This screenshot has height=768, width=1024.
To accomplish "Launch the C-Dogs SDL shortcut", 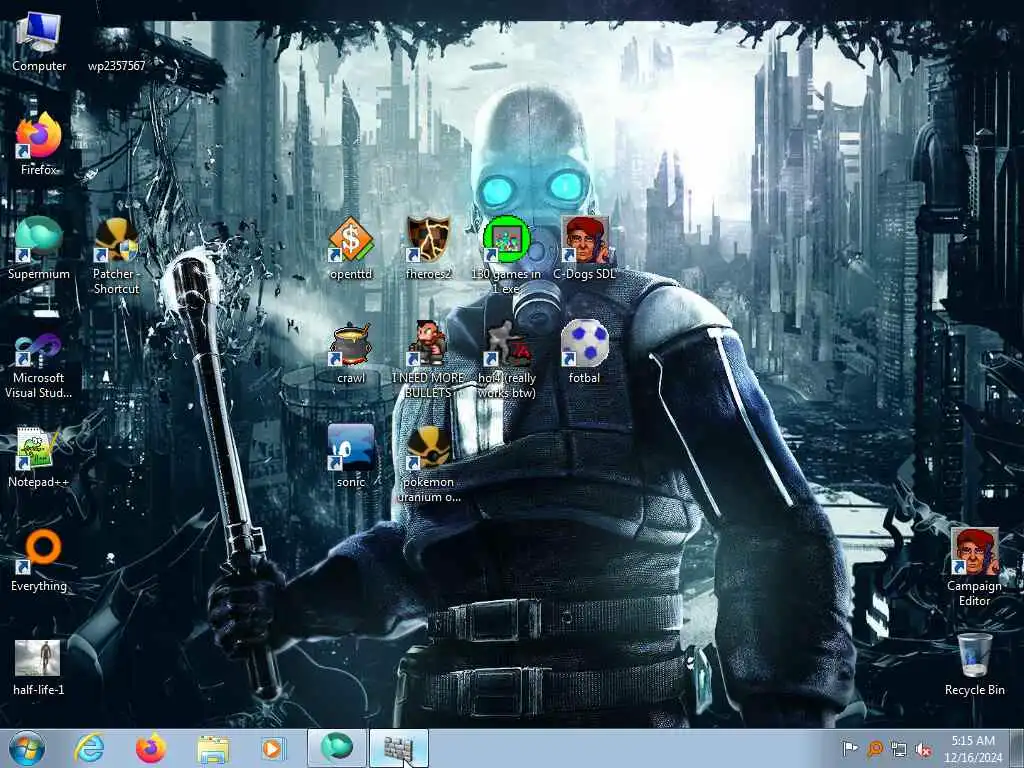I will (584, 248).
